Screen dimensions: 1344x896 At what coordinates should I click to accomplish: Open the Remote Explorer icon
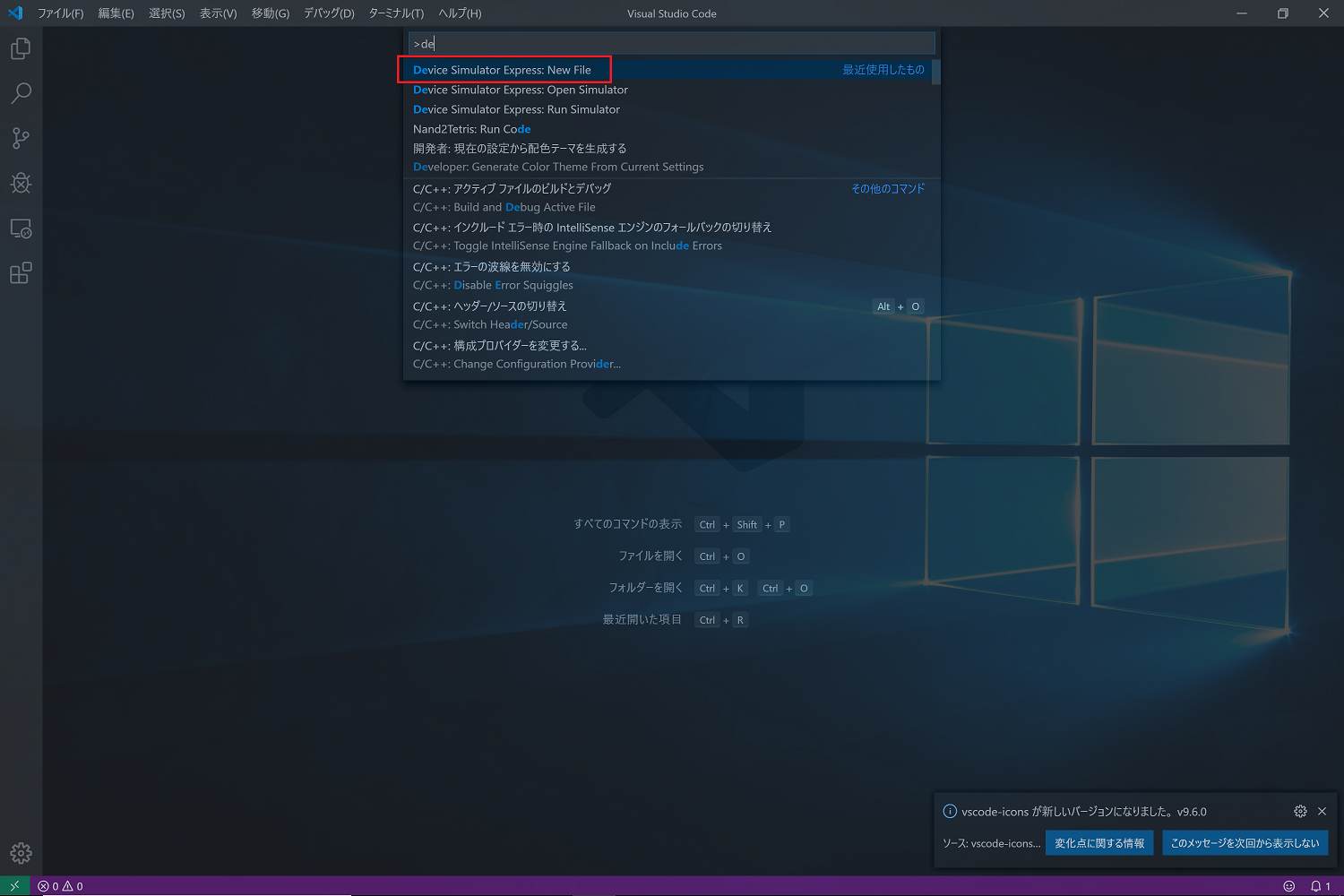[x=21, y=228]
